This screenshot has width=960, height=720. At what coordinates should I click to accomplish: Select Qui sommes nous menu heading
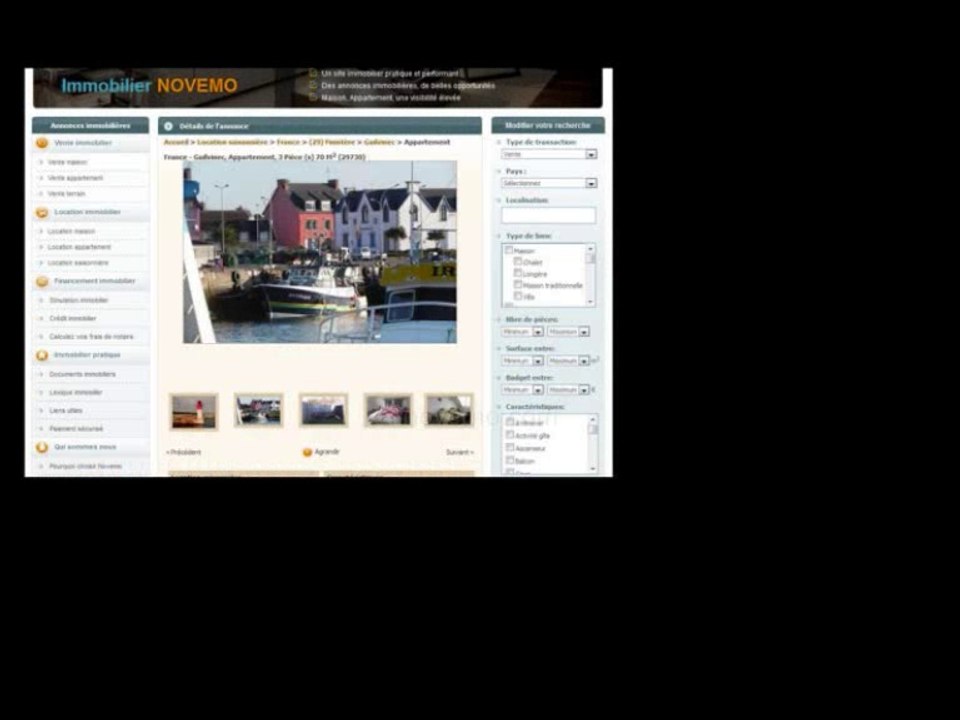tap(84, 448)
